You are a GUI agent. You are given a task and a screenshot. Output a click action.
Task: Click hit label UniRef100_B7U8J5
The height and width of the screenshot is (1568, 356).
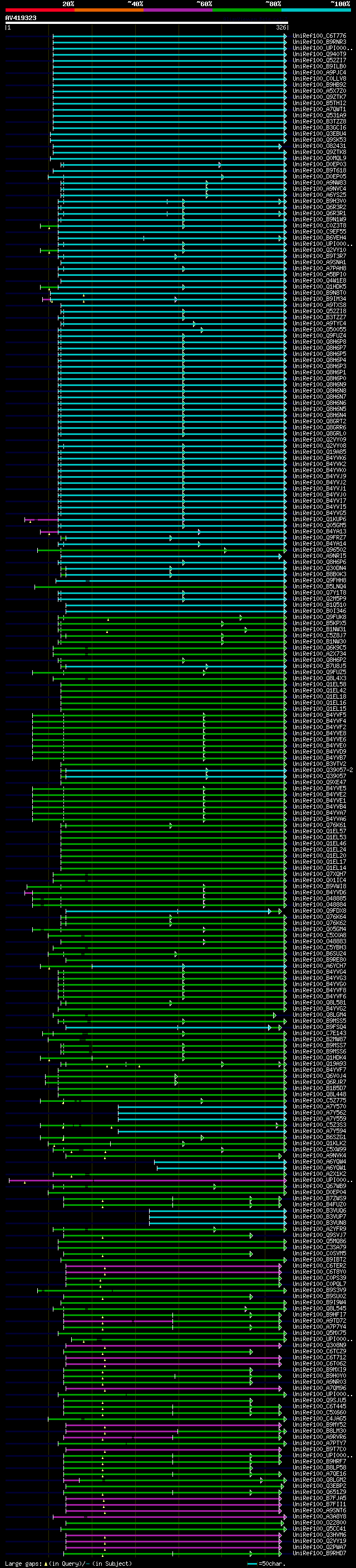point(319,666)
